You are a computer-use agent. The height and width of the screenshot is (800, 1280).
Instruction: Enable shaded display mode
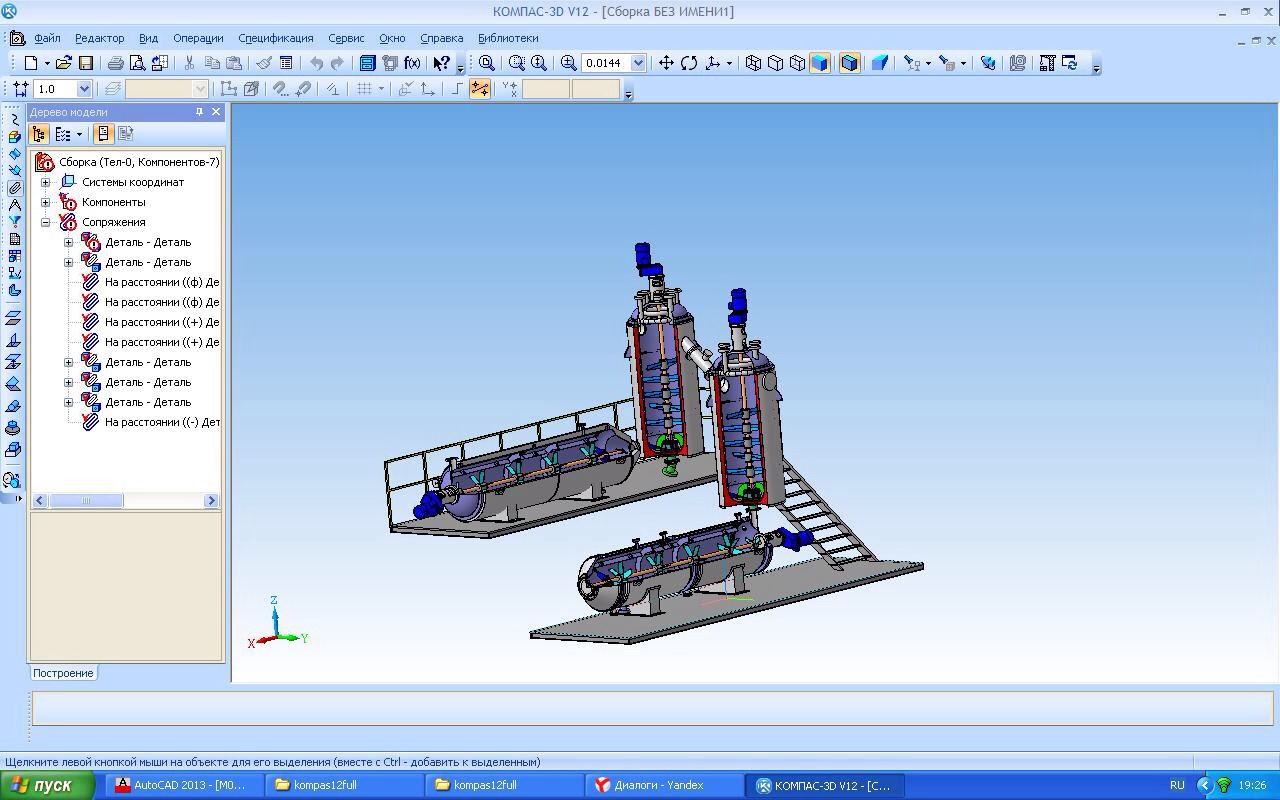(x=819, y=63)
